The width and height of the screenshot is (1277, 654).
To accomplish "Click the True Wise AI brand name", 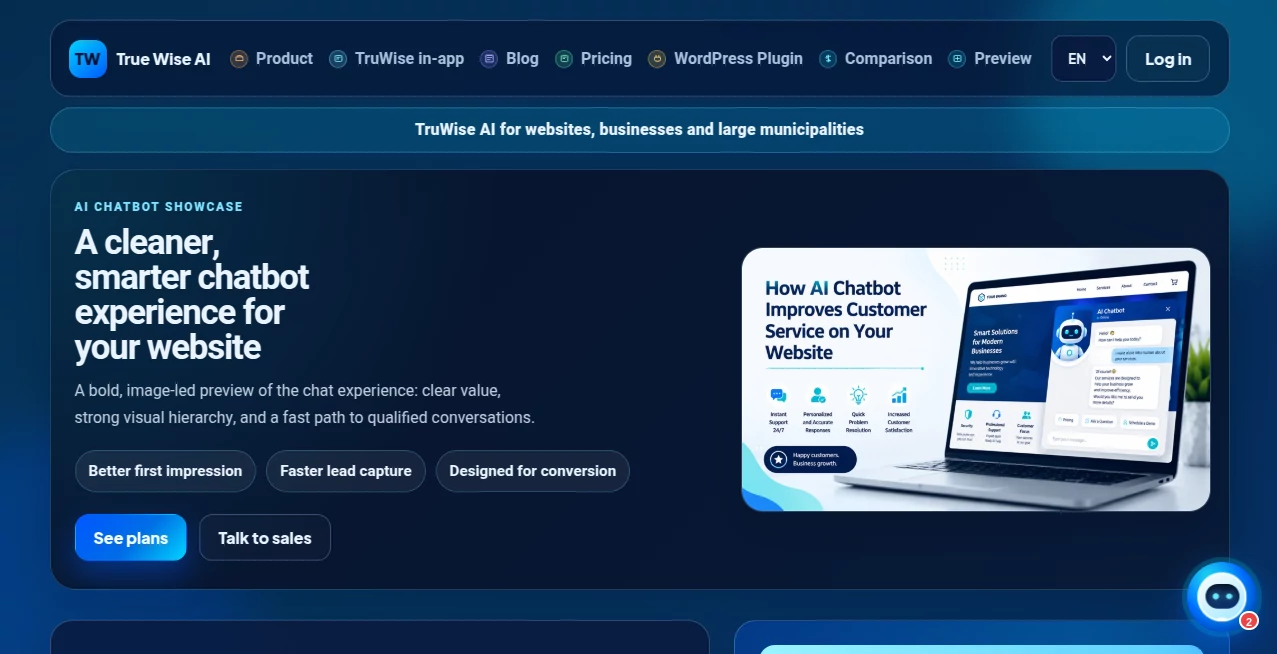I will coord(163,59).
